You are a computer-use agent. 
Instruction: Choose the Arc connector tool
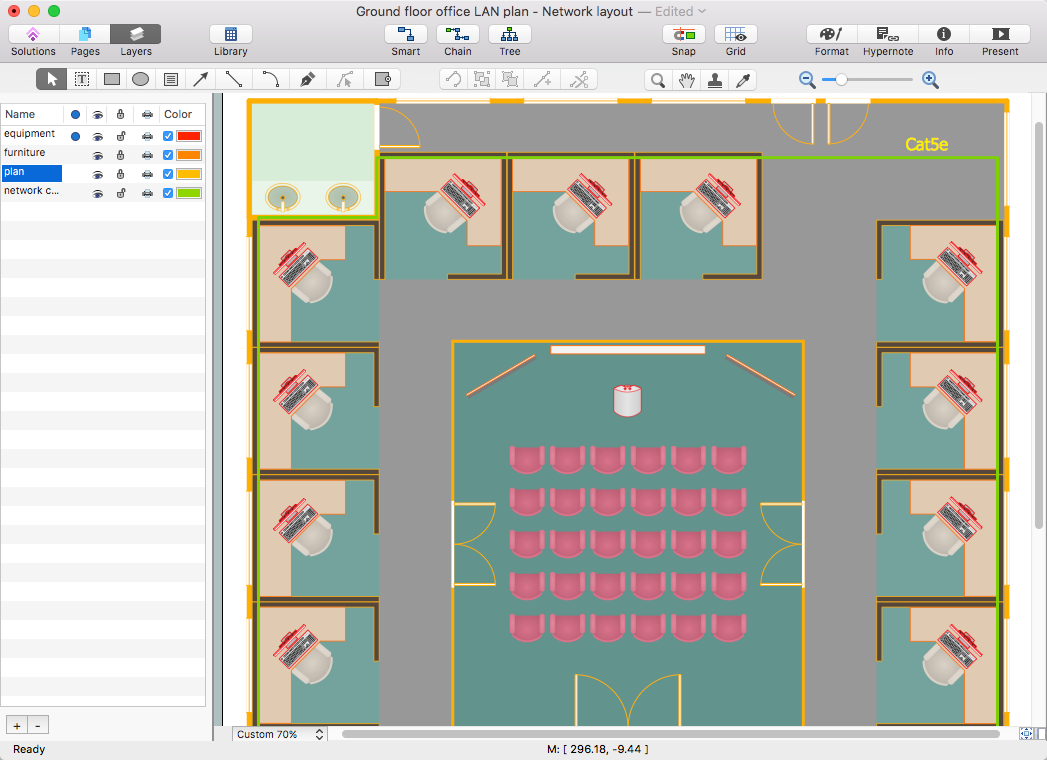click(271, 79)
